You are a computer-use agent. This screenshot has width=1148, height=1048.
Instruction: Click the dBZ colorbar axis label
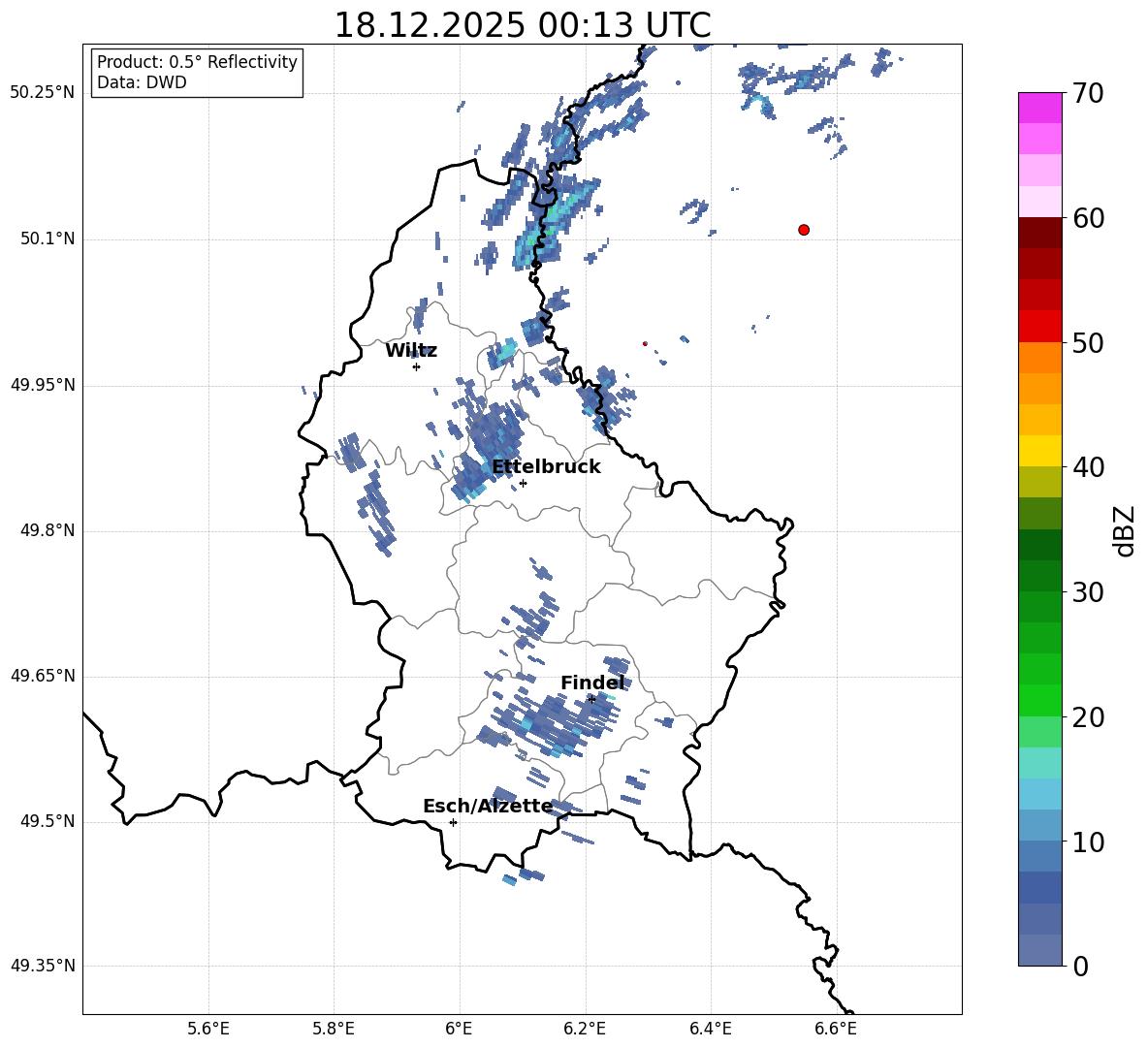pos(1125,530)
